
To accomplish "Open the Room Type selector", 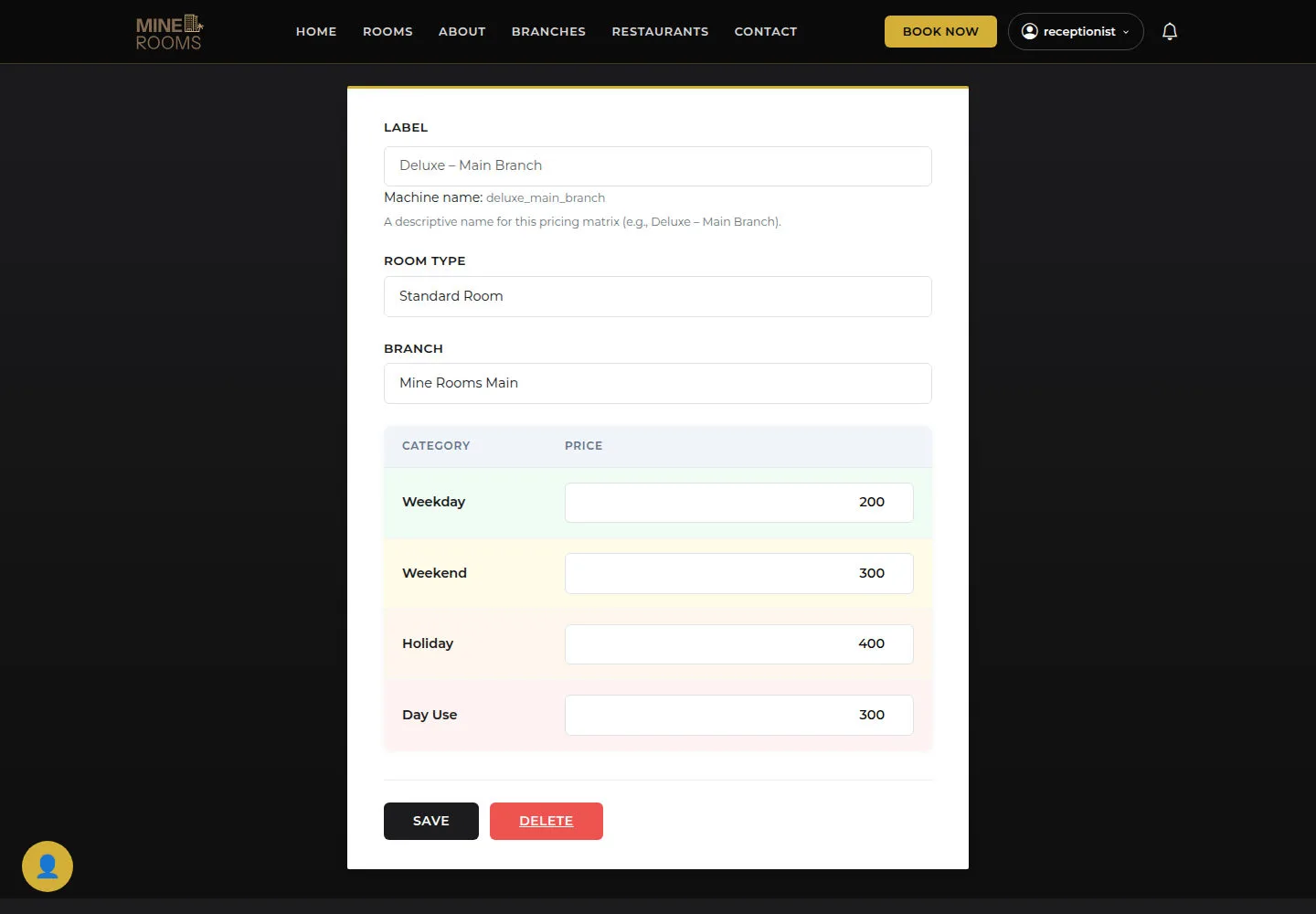I will pyautogui.click(x=658, y=296).
